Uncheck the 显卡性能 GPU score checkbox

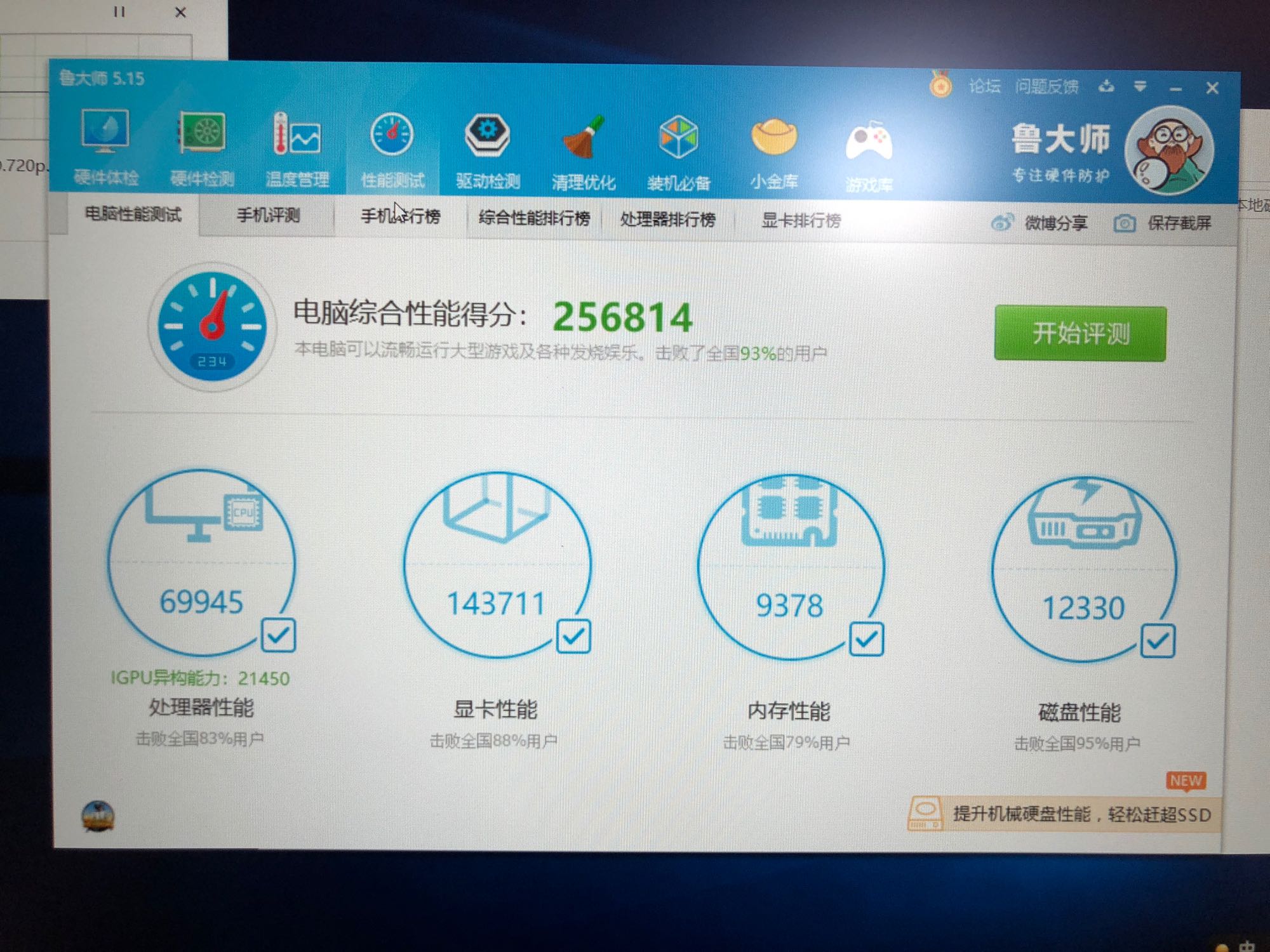(x=573, y=637)
